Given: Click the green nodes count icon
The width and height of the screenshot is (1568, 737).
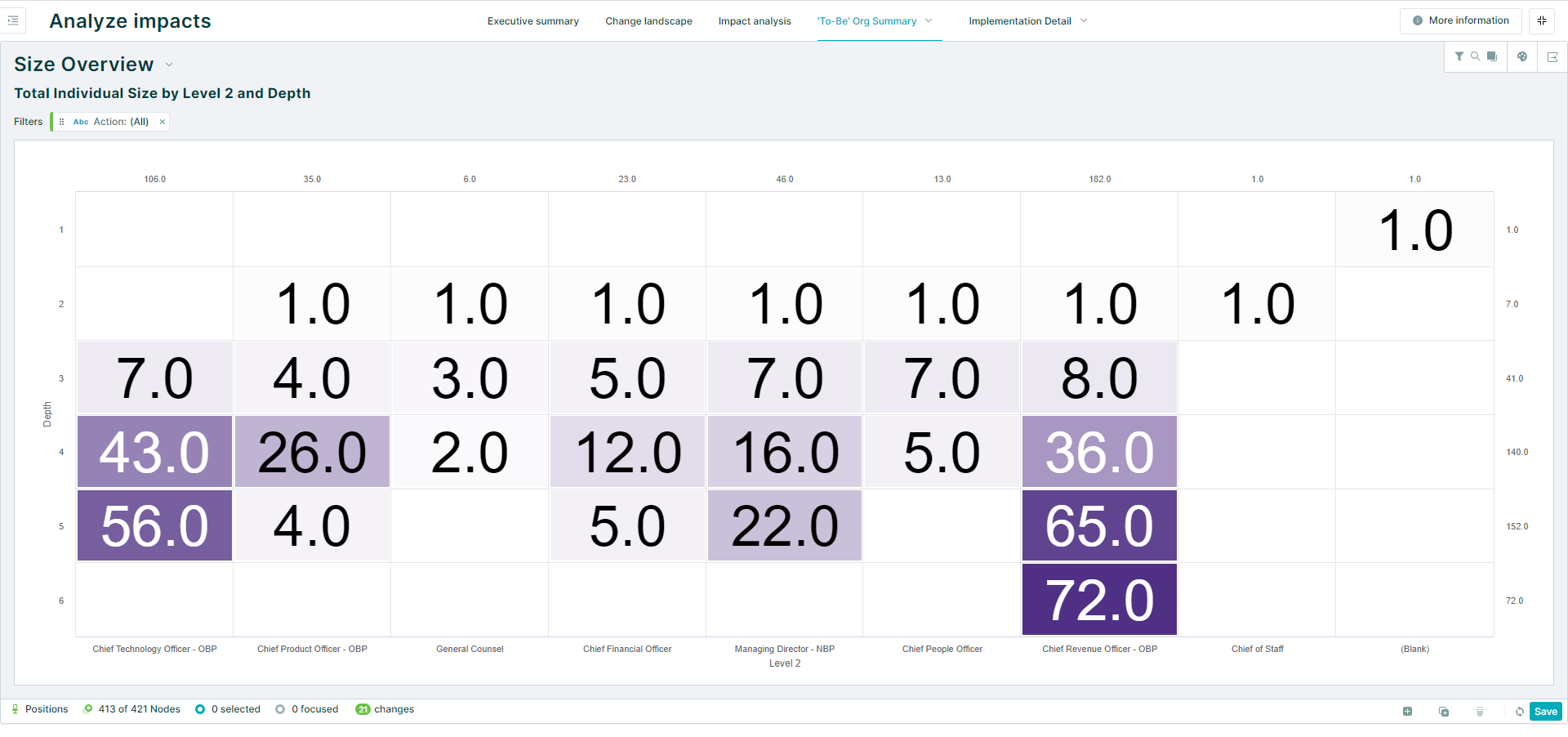Looking at the screenshot, I should click(88, 709).
